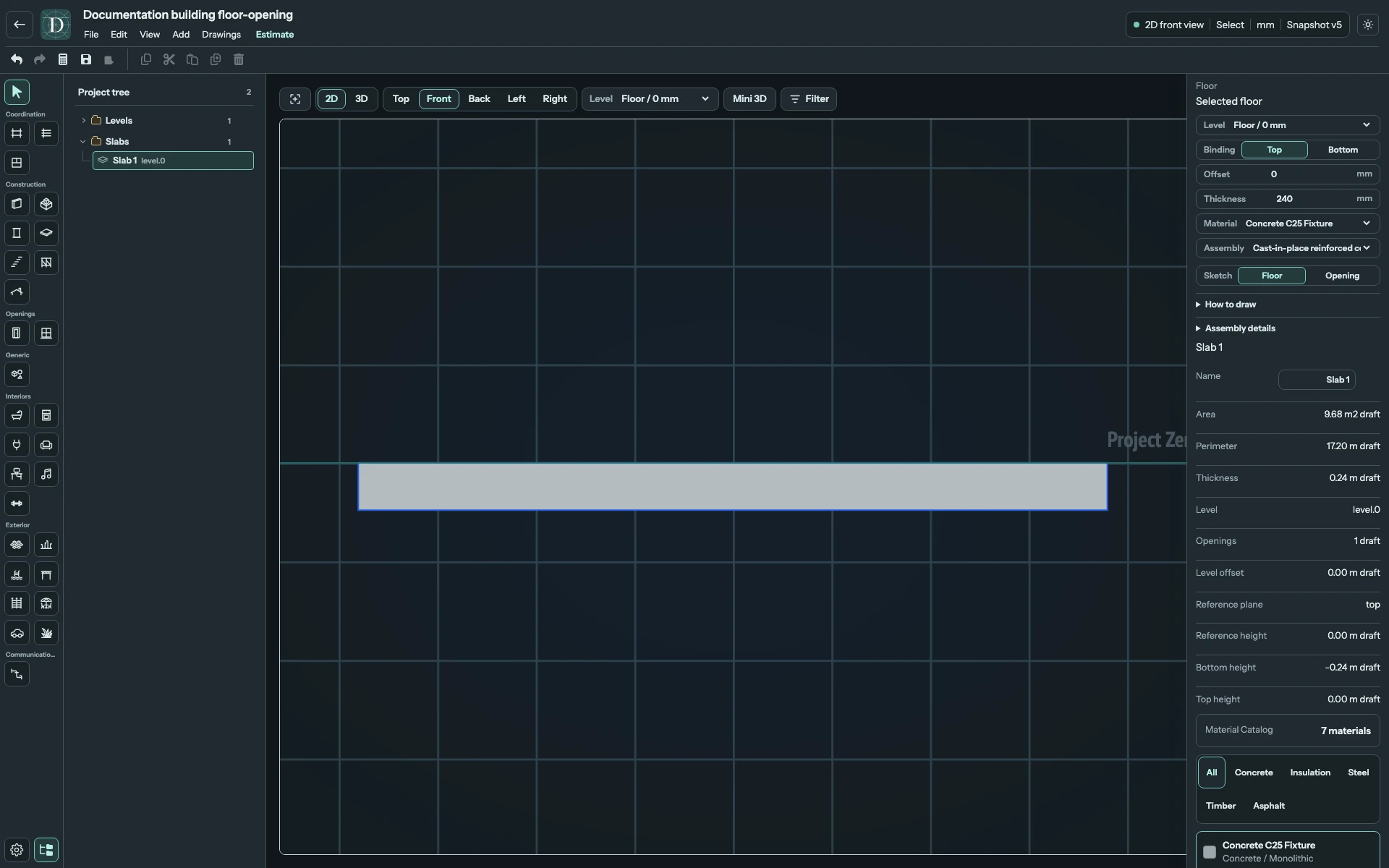
Task: Pick the window opening tool
Action: click(x=46, y=333)
